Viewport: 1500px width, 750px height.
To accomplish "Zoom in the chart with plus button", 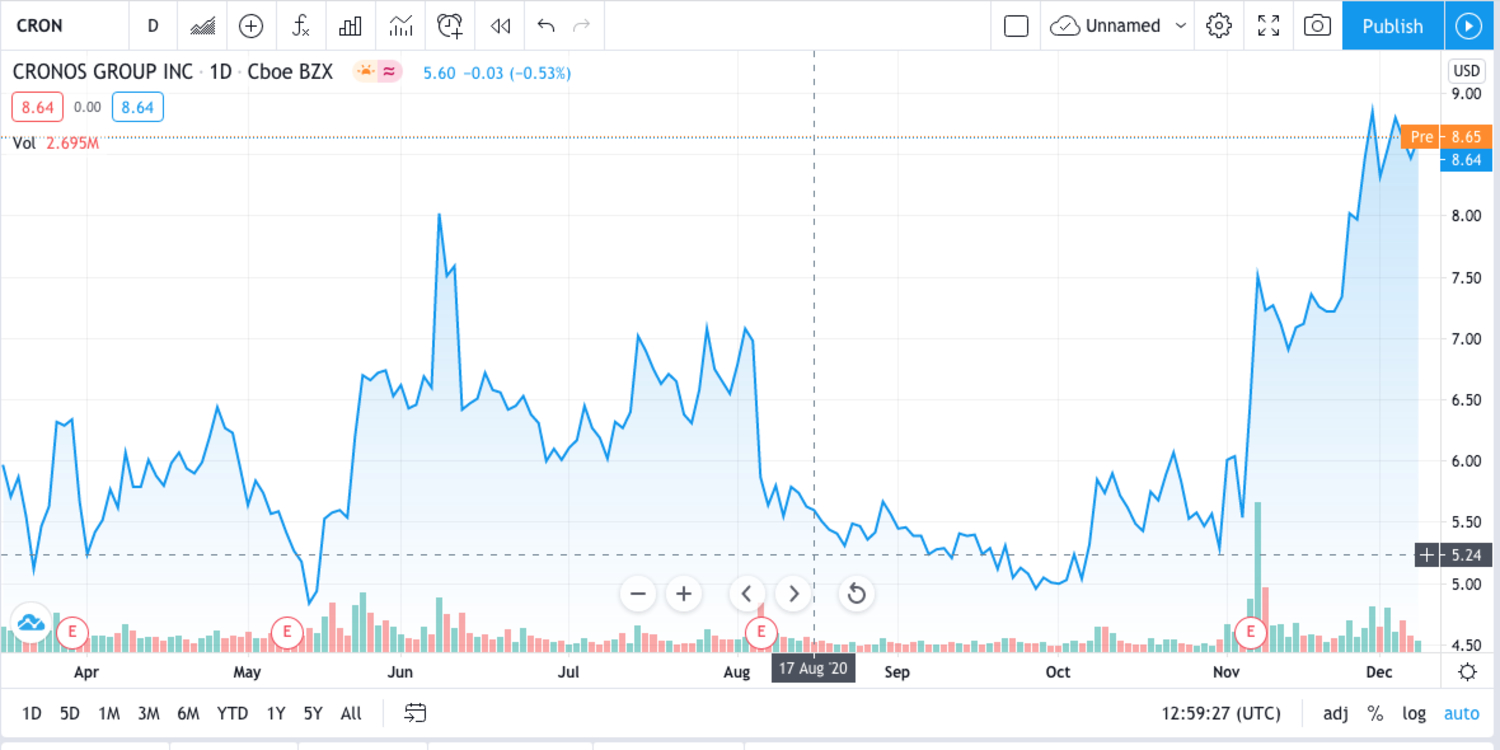I will pos(684,594).
